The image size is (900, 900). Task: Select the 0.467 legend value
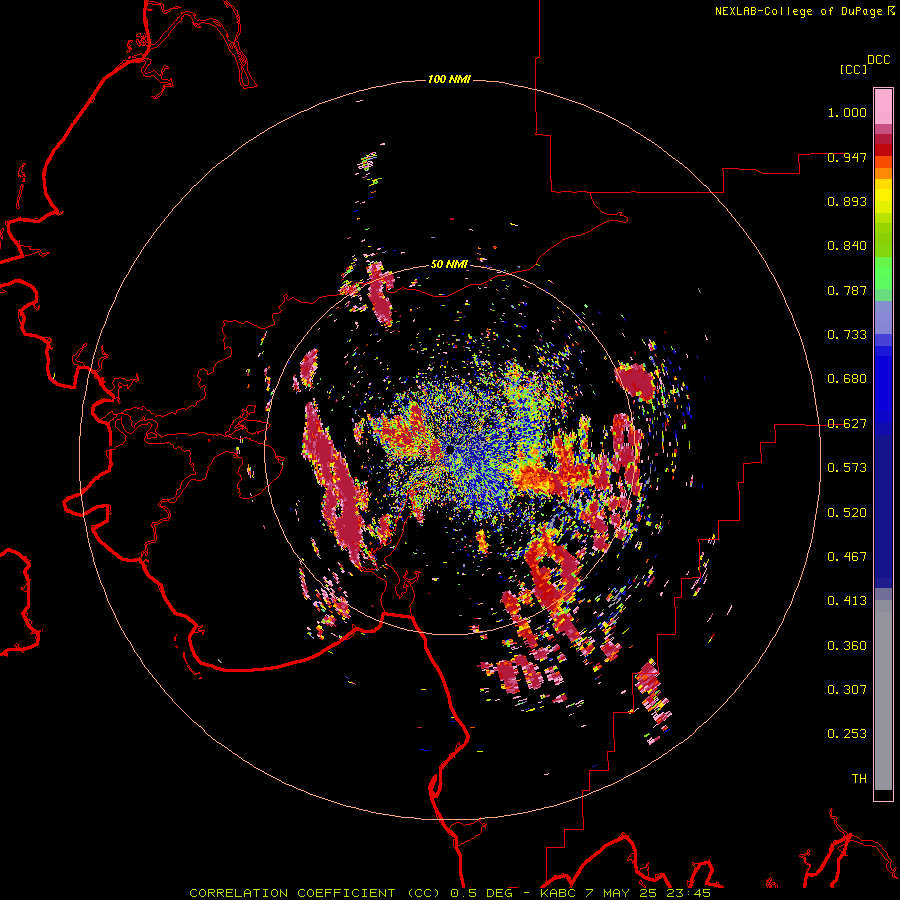coord(847,556)
